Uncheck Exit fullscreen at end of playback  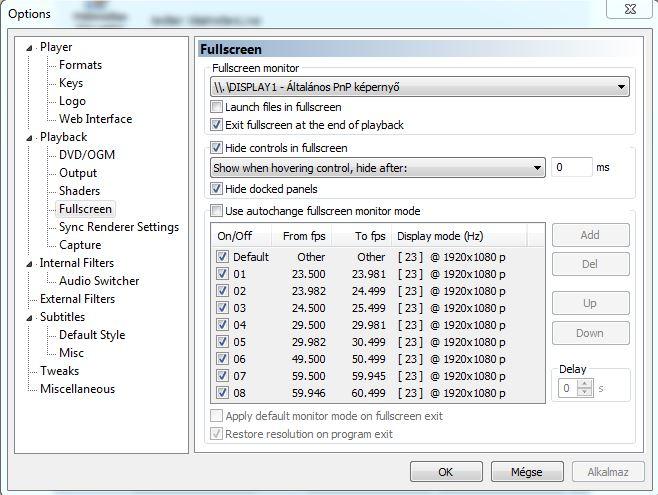[x=216, y=125]
